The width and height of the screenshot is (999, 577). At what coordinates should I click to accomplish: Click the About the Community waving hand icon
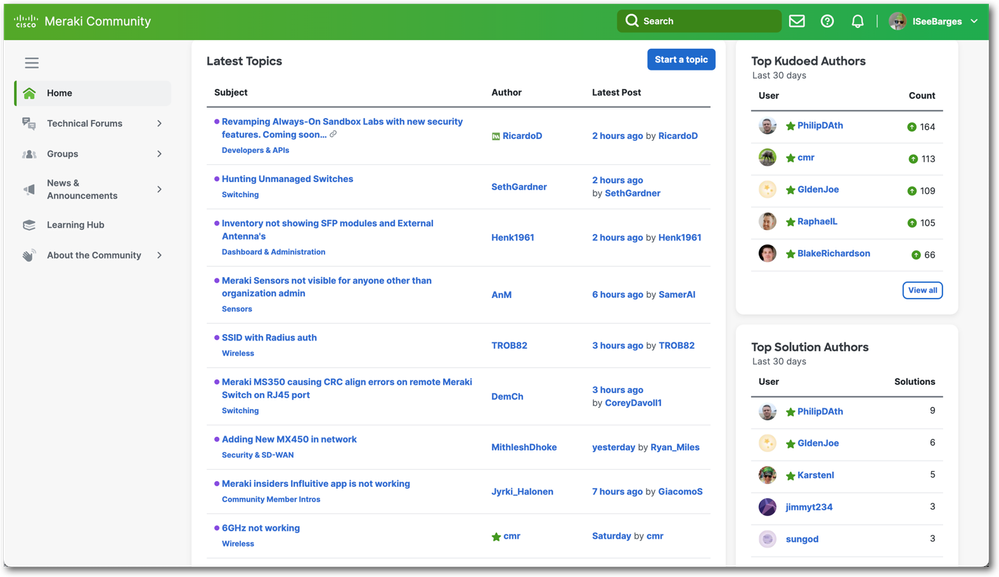pyautogui.click(x=29, y=255)
